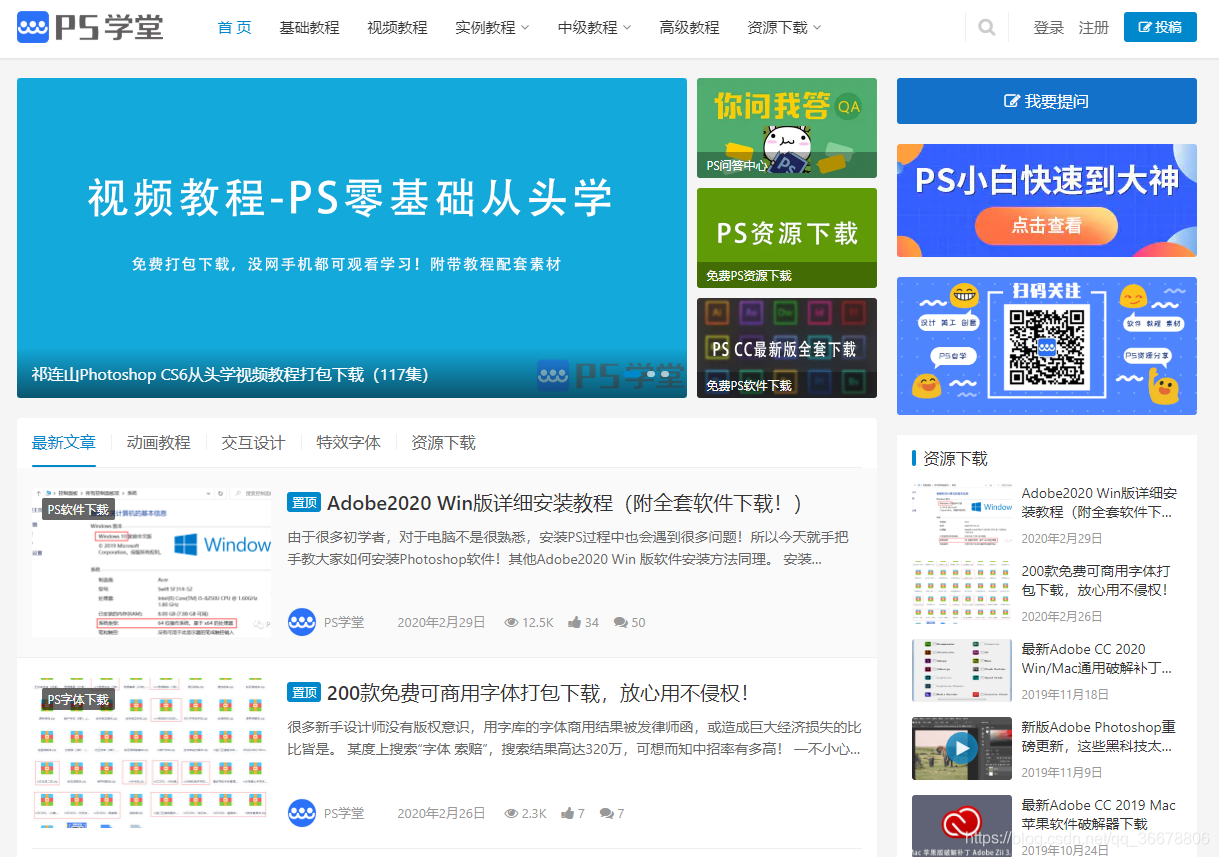
Task: Click the PS学堂 site logo
Action: (90, 27)
